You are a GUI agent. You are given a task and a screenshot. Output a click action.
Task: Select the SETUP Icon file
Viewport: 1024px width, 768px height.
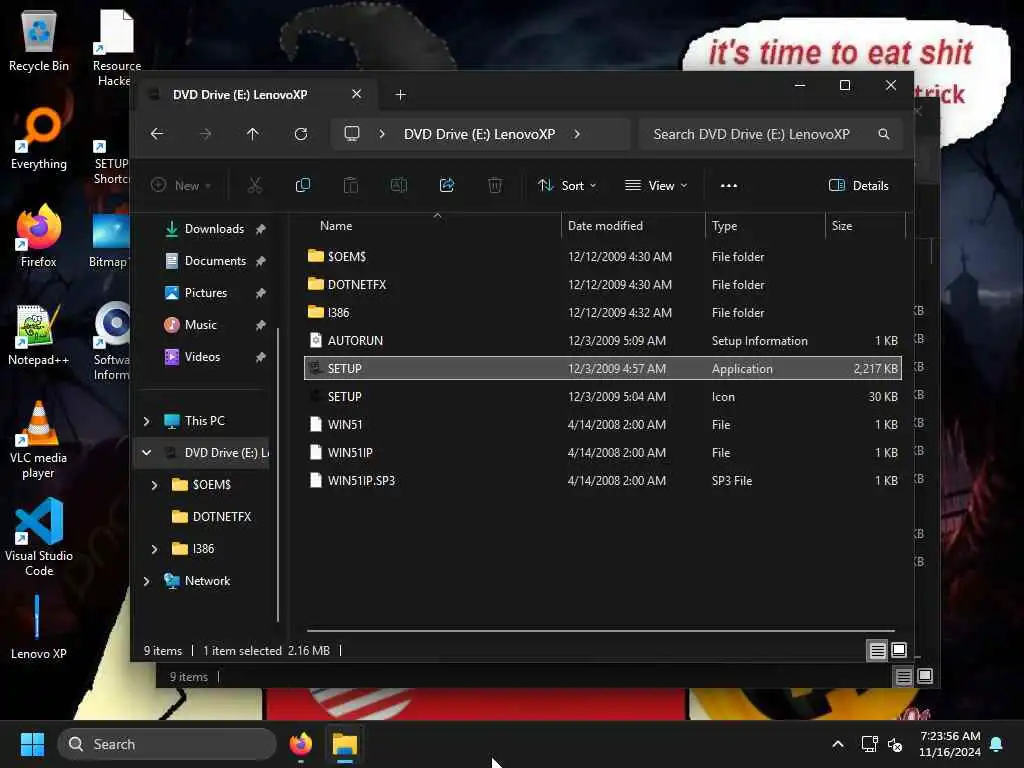[603, 396]
